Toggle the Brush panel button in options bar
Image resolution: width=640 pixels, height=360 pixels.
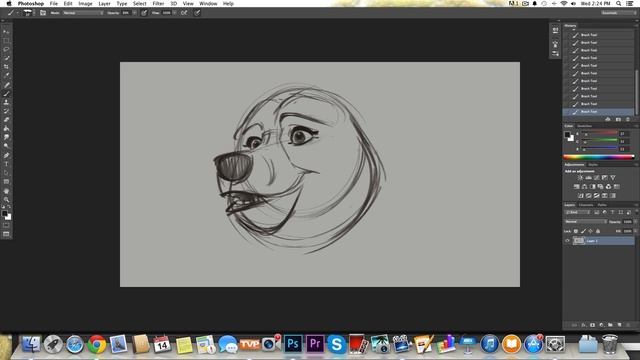pyautogui.click(x=43, y=13)
